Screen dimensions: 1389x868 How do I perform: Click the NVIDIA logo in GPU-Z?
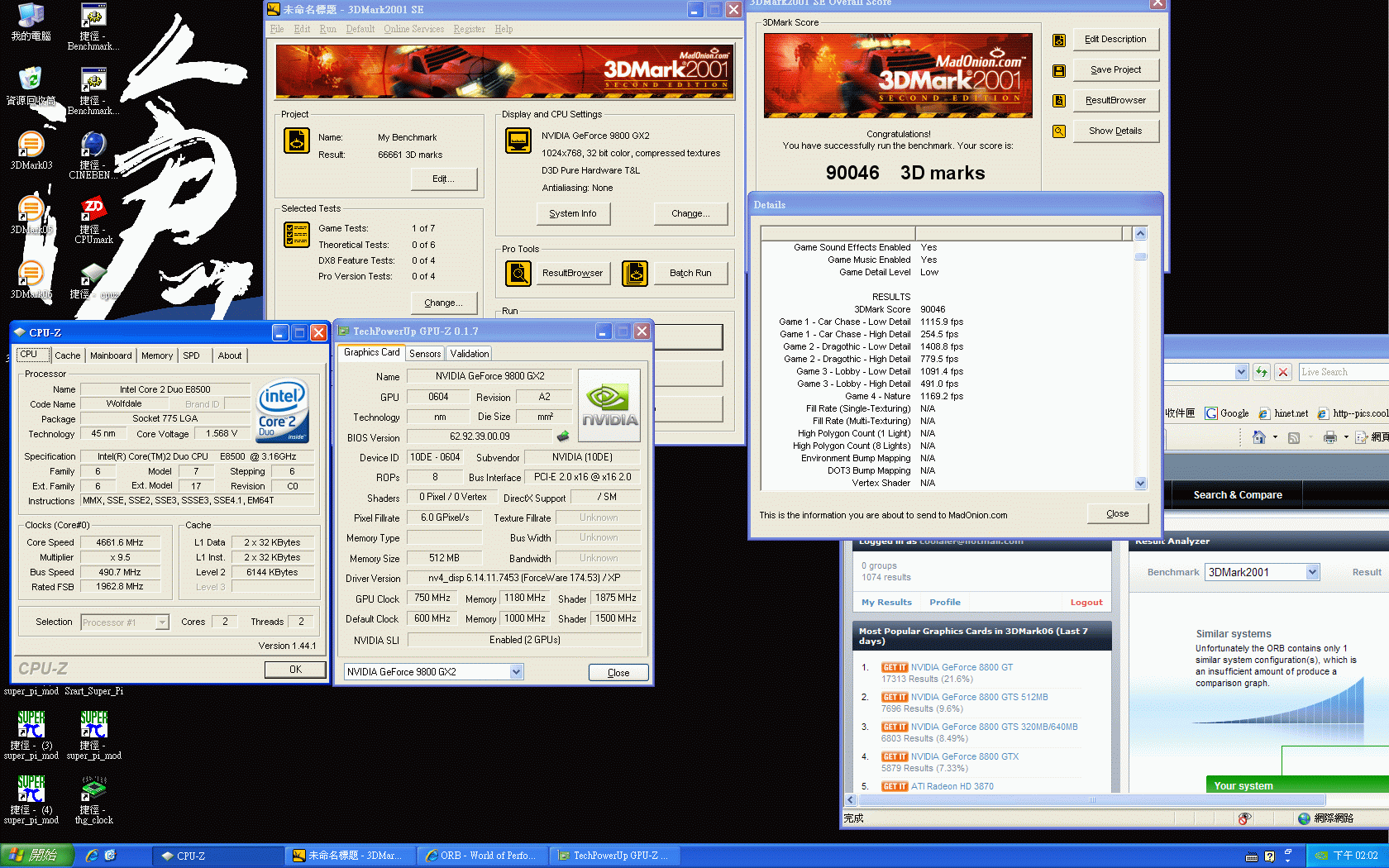pos(609,405)
